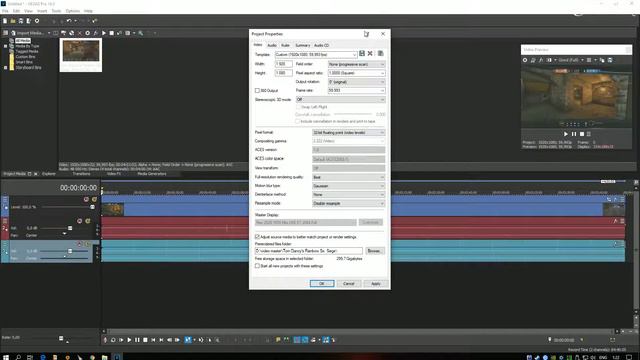640x360 pixels.
Task: Click the Open folder icon in main toolbar
Action: [x=13, y=21]
